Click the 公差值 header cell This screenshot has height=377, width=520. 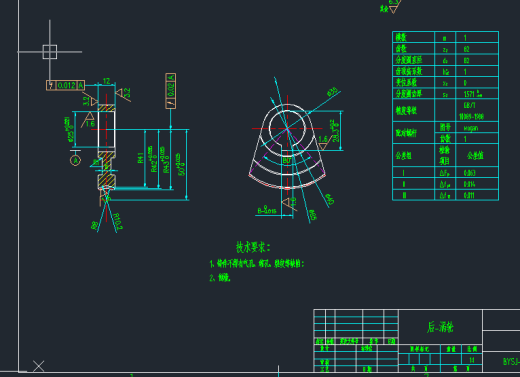coord(475,155)
